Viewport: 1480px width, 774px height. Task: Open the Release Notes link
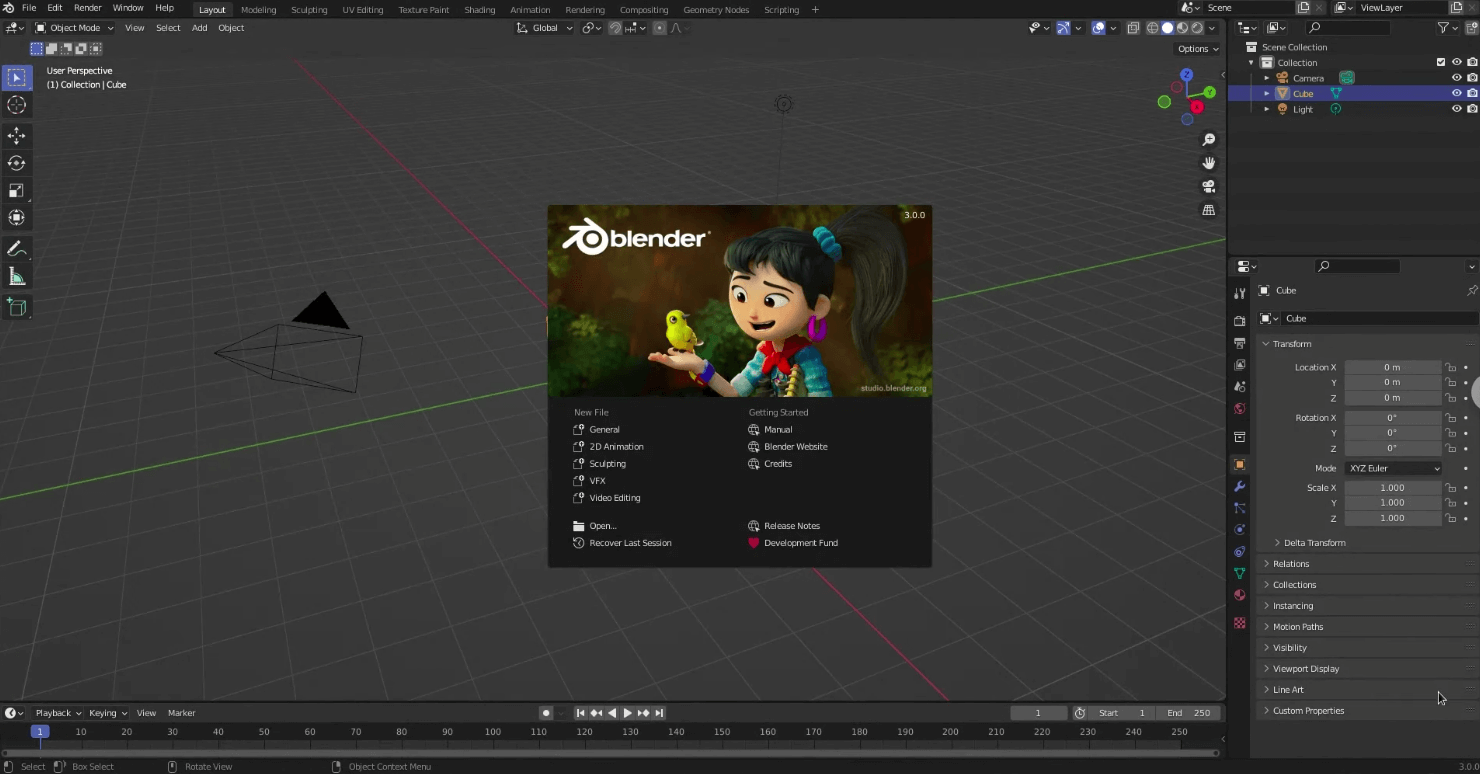point(791,526)
